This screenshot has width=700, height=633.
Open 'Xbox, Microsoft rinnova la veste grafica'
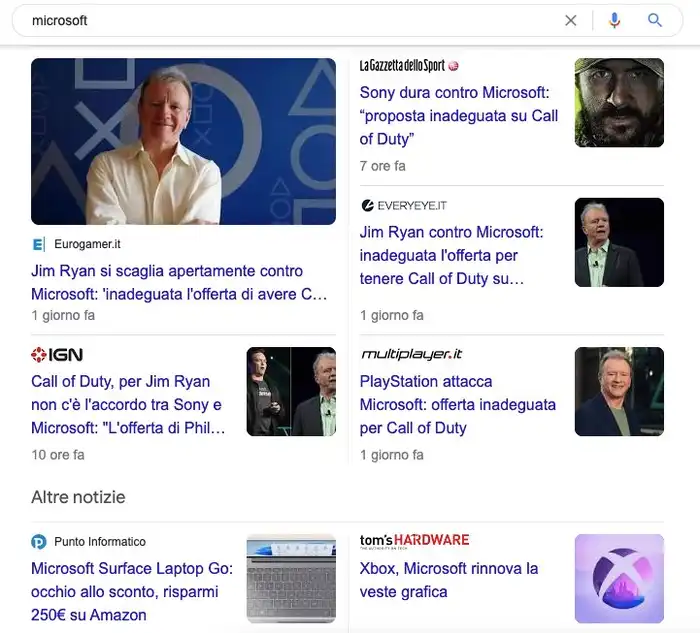click(449, 580)
